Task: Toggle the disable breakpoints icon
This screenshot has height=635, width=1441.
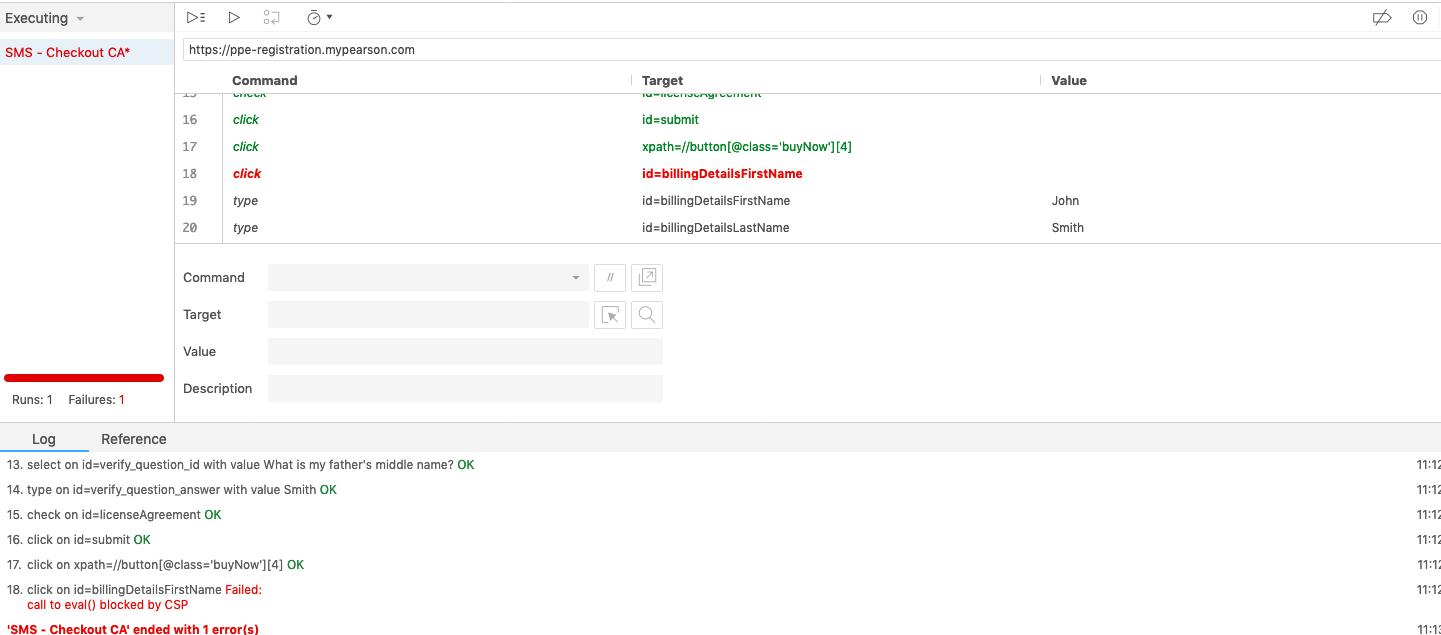Action: (x=1382, y=17)
